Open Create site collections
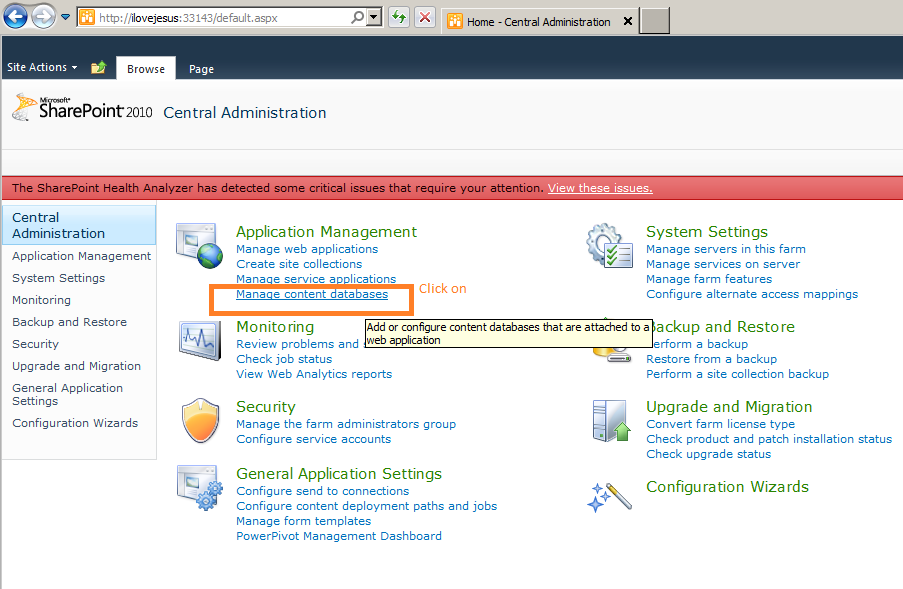Image resolution: width=903 pixels, height=589 pixels. 299,264
